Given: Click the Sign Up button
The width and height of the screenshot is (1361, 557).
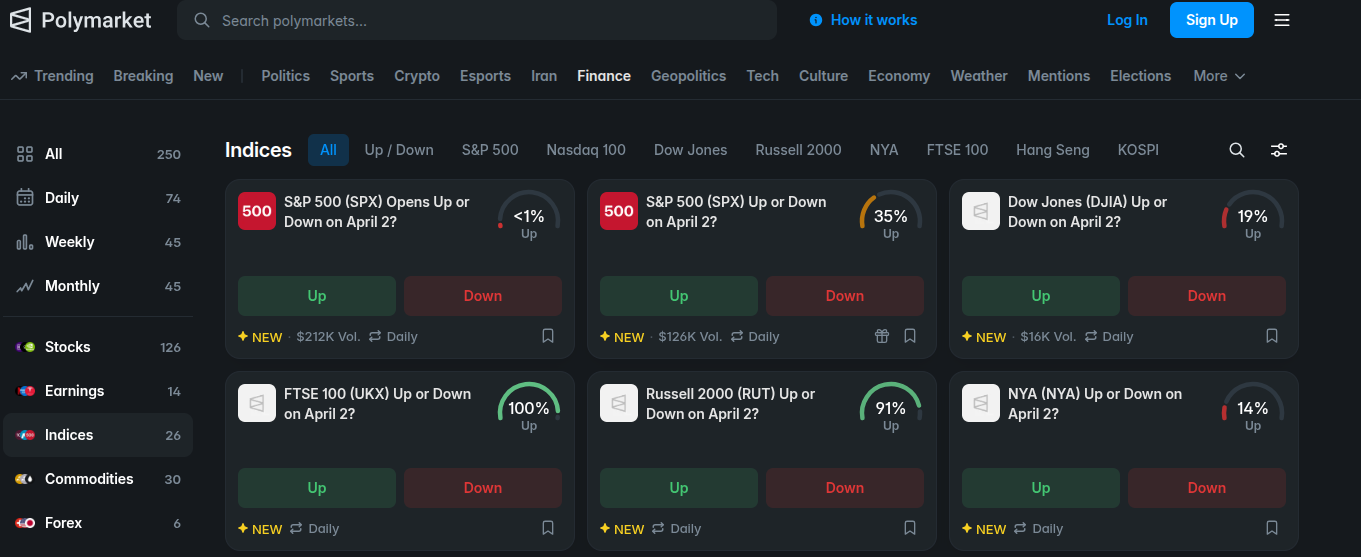Looking at the screenshot, I should point(1211,20).
